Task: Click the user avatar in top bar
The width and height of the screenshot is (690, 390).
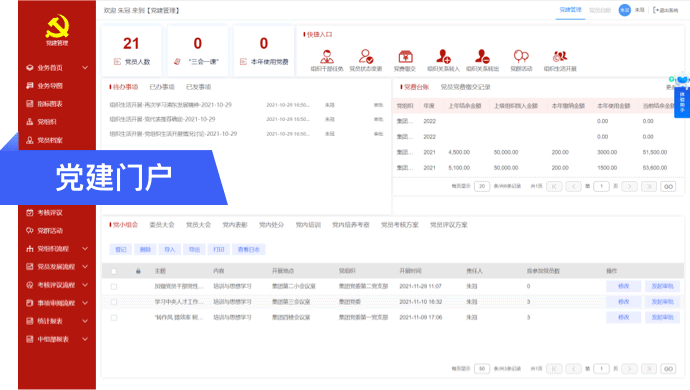Action: 624,10
